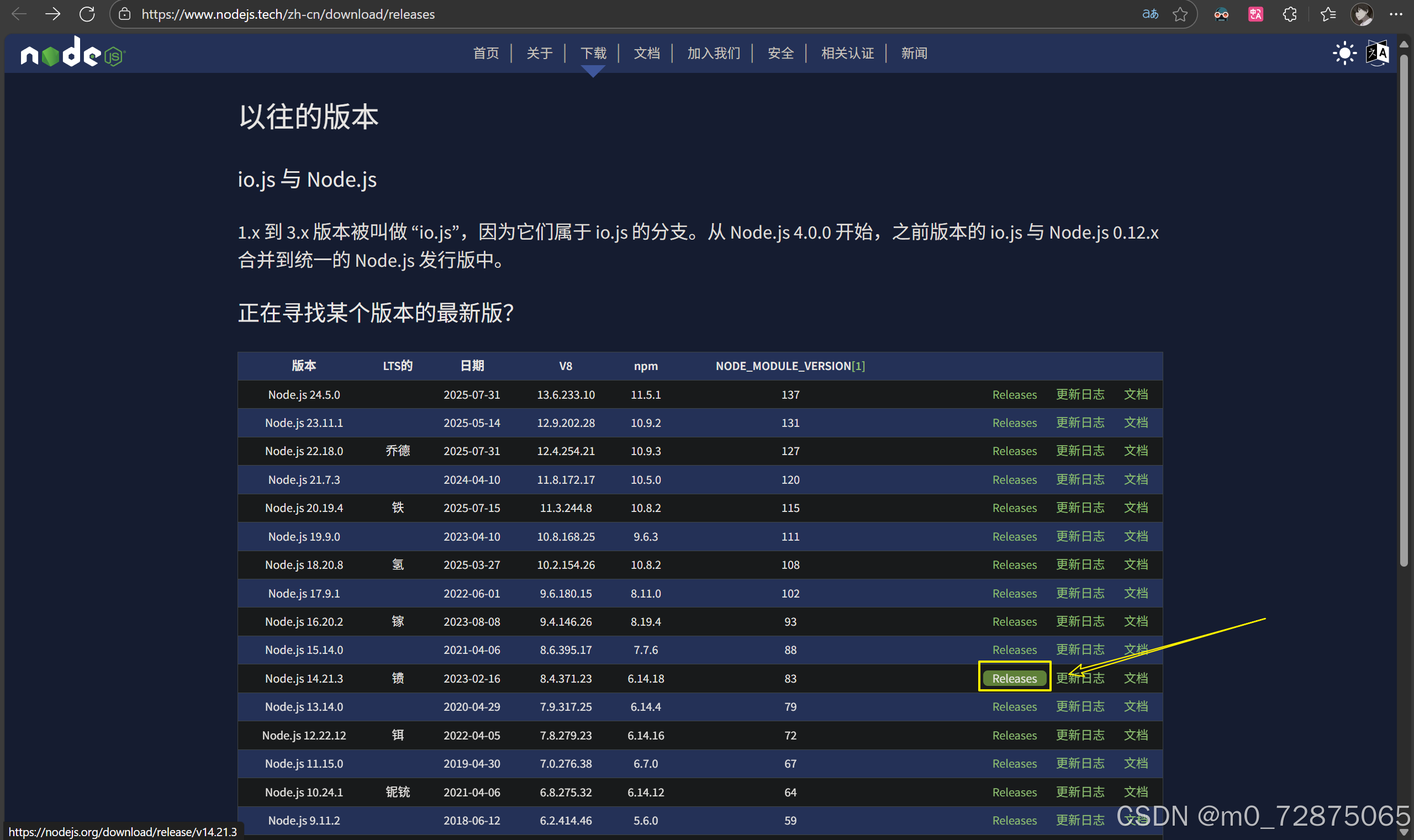The height and width of the screenshot is (840, 1414).
Task: Open the browser extensions puzzle icon
Action: 1290,14
